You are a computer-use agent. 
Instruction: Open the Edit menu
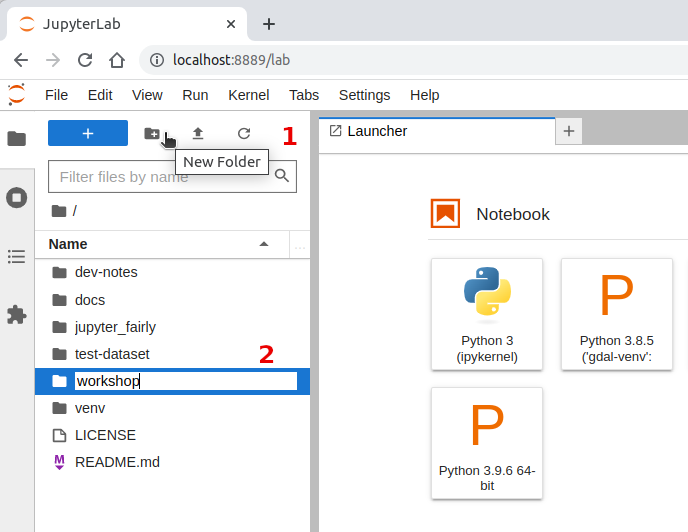coord(100,95)
